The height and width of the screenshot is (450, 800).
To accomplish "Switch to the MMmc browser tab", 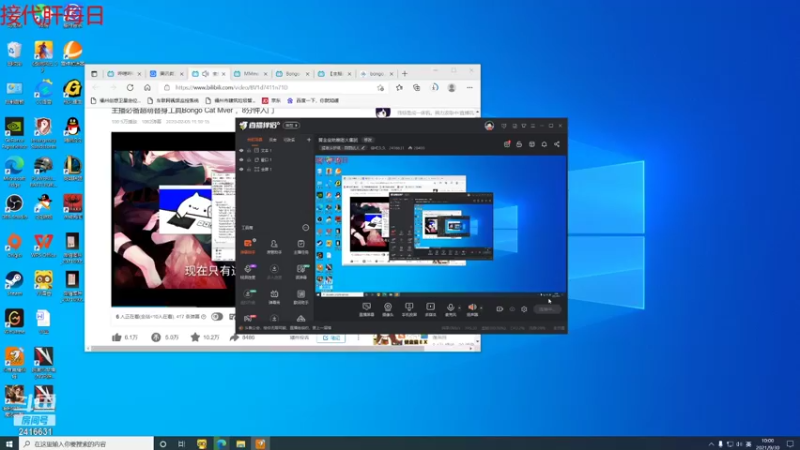I will (x=251, y=73).
